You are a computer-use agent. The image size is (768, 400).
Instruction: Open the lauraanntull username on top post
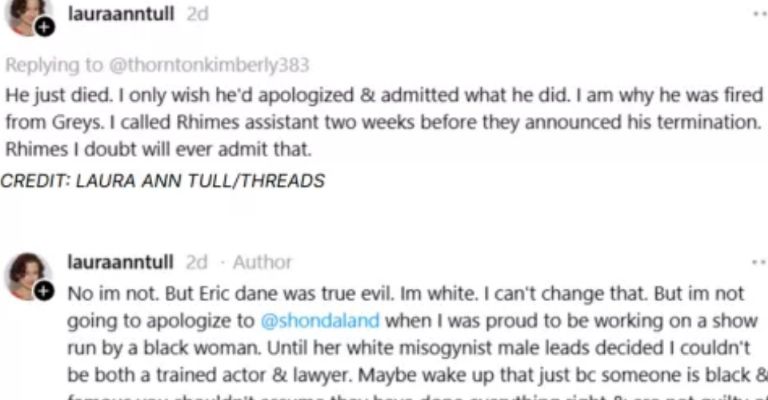pos(120,14)
